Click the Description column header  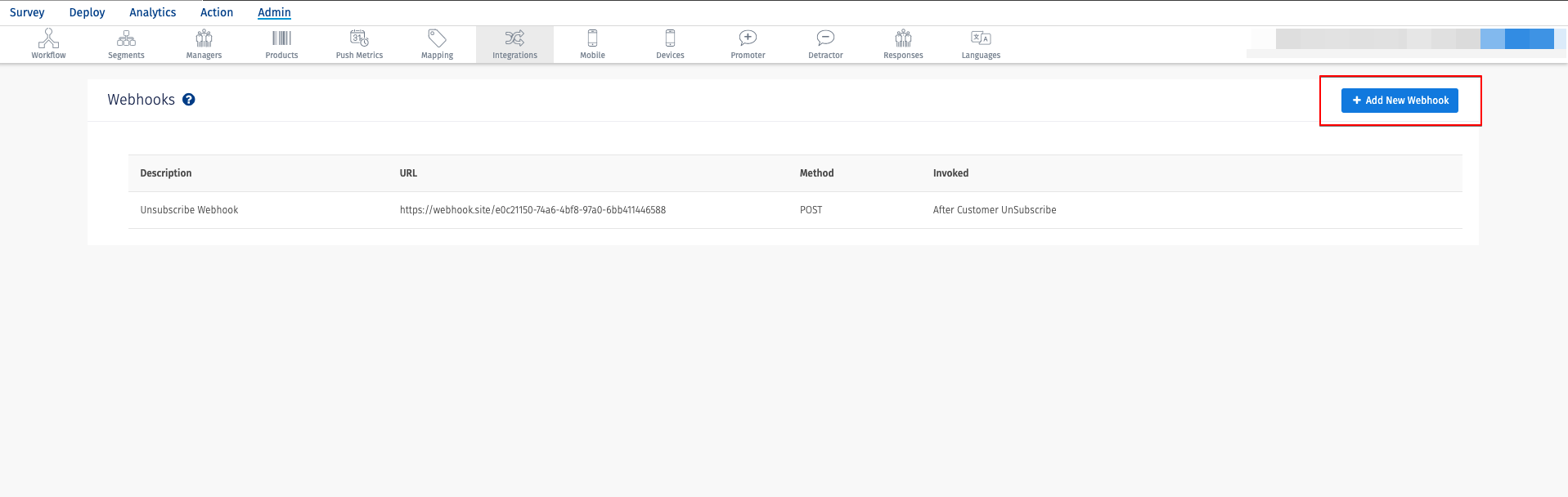[166, 173]
